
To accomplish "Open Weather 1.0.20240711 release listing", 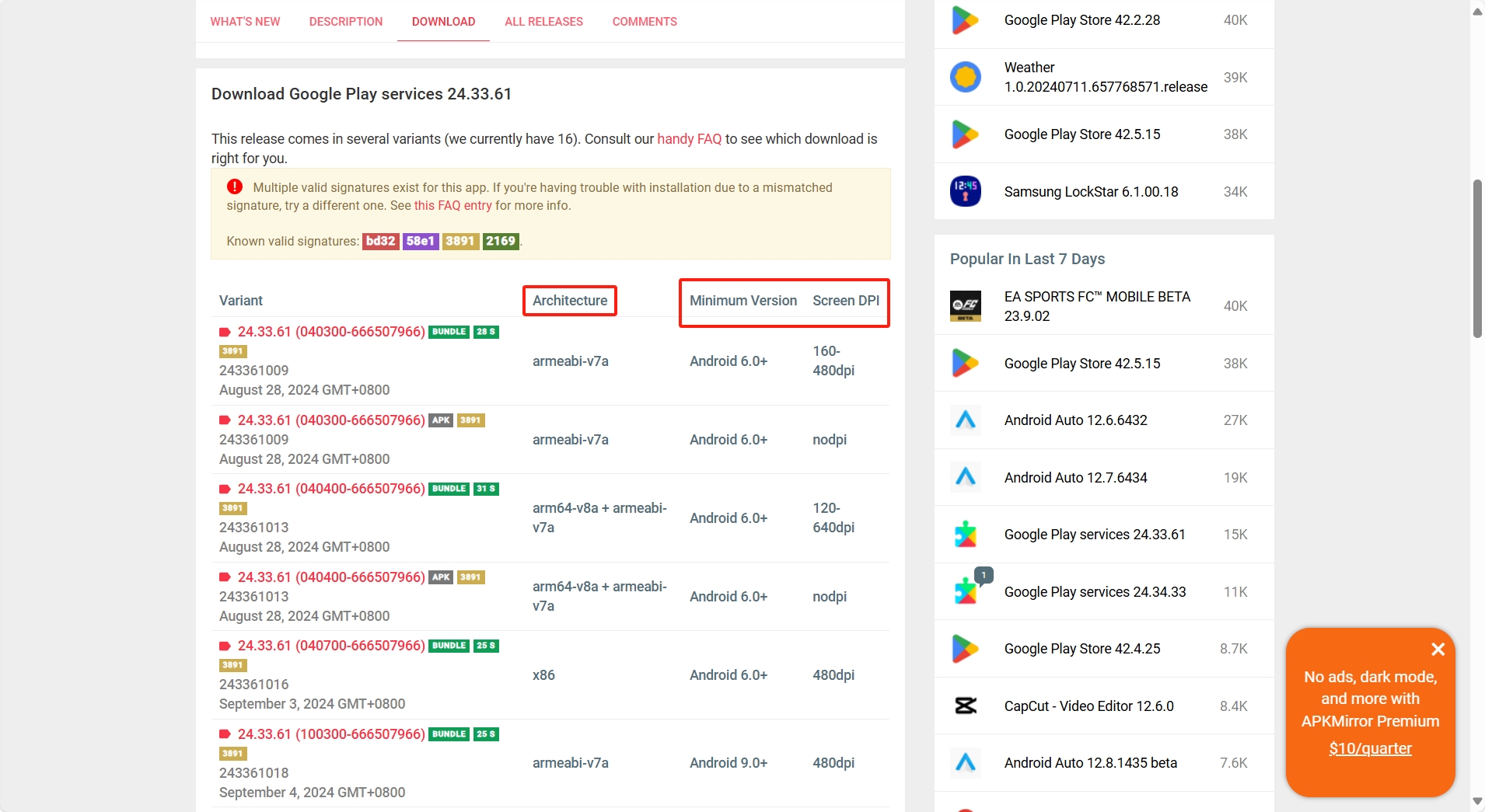I will 1106,77.
